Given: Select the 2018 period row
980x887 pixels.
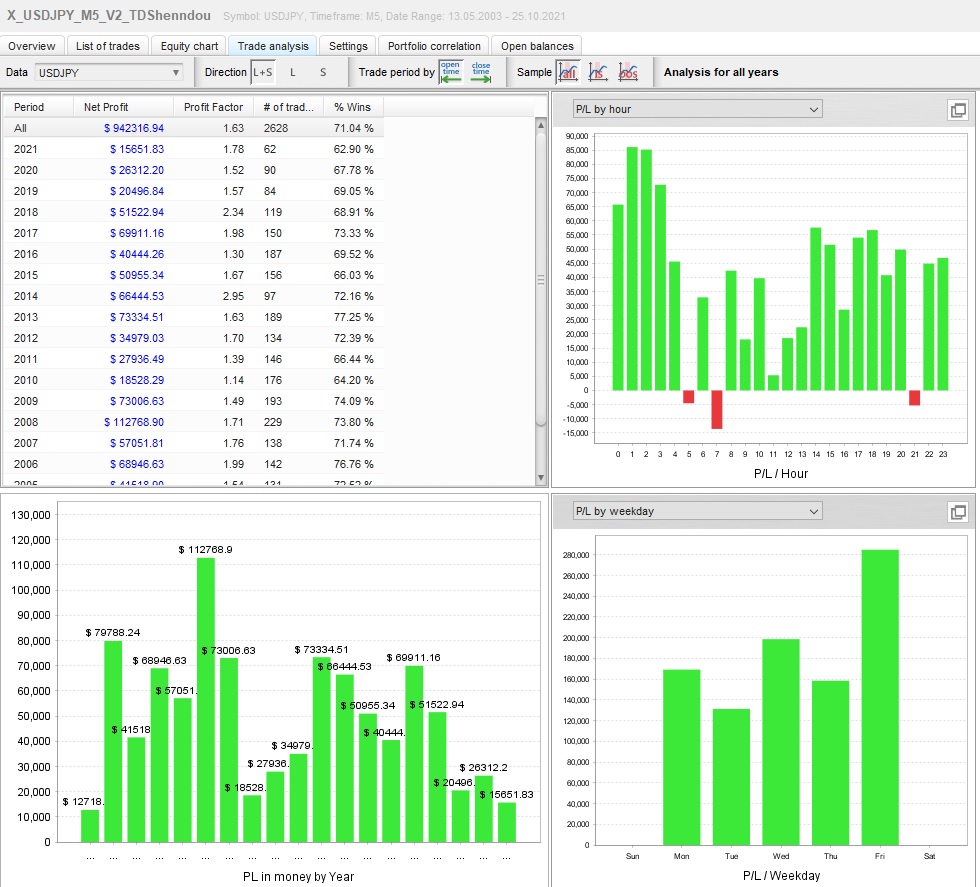Looking at the screenshot, I should pyautogui.click(x=26, y=213).
